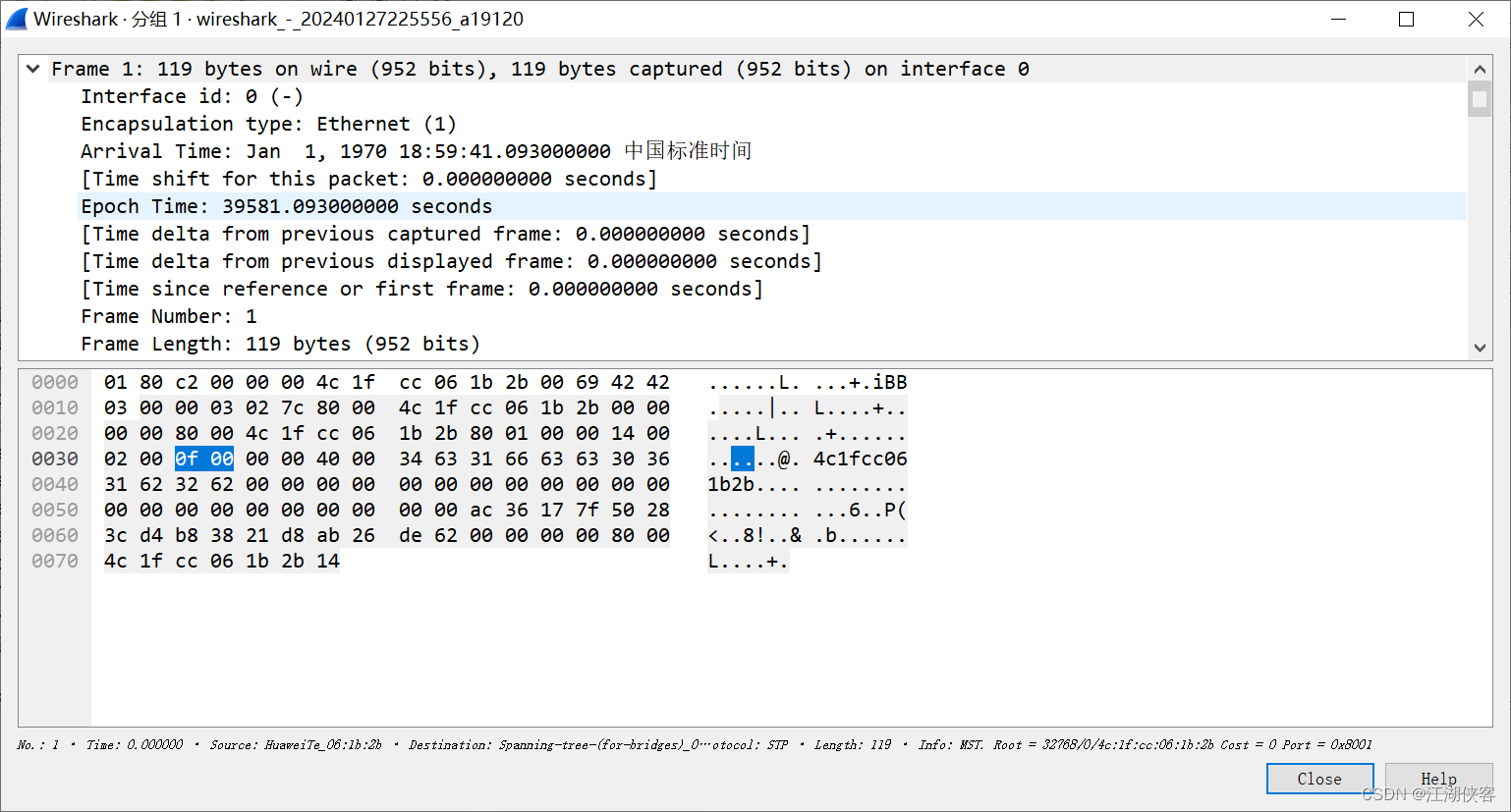Click ASCII text 4c1fcc06 in bytes pane
Viewport: 1511px width, 812px height.
(x=861, y=459)
